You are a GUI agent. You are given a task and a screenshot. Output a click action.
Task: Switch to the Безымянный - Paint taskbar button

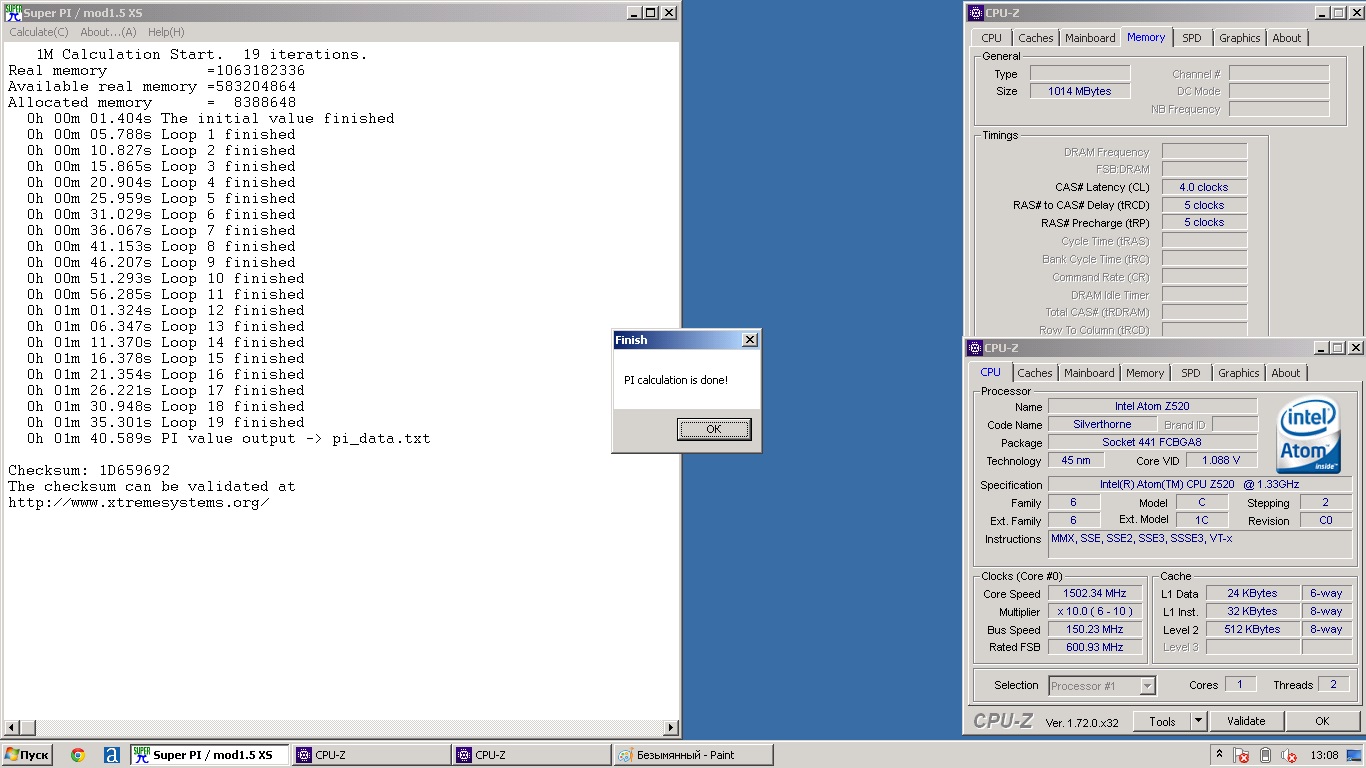[692, 755]
